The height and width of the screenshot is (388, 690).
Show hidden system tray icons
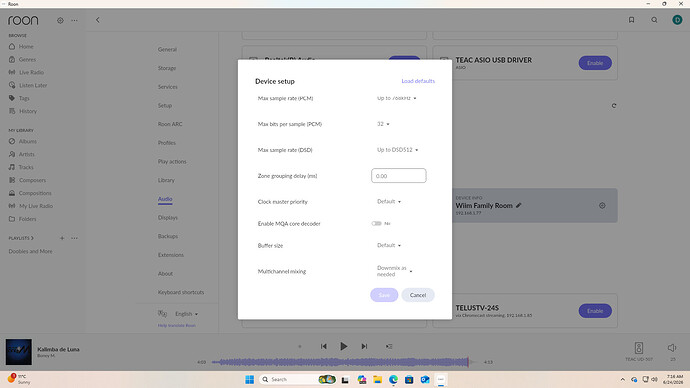pyautogui.click(x=622, y=379)
